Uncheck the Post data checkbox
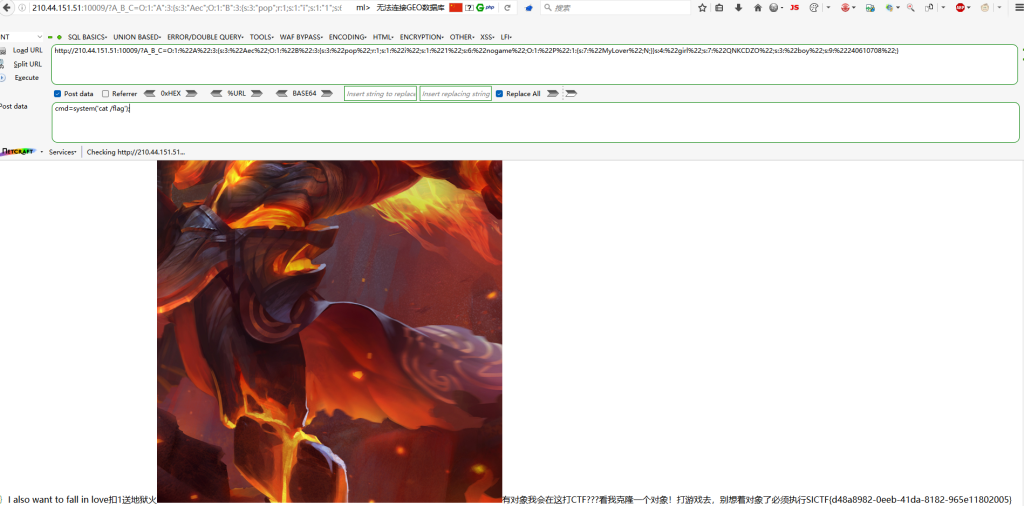Viewport: 1024px width, 506px height. click(x=57, y=94)
